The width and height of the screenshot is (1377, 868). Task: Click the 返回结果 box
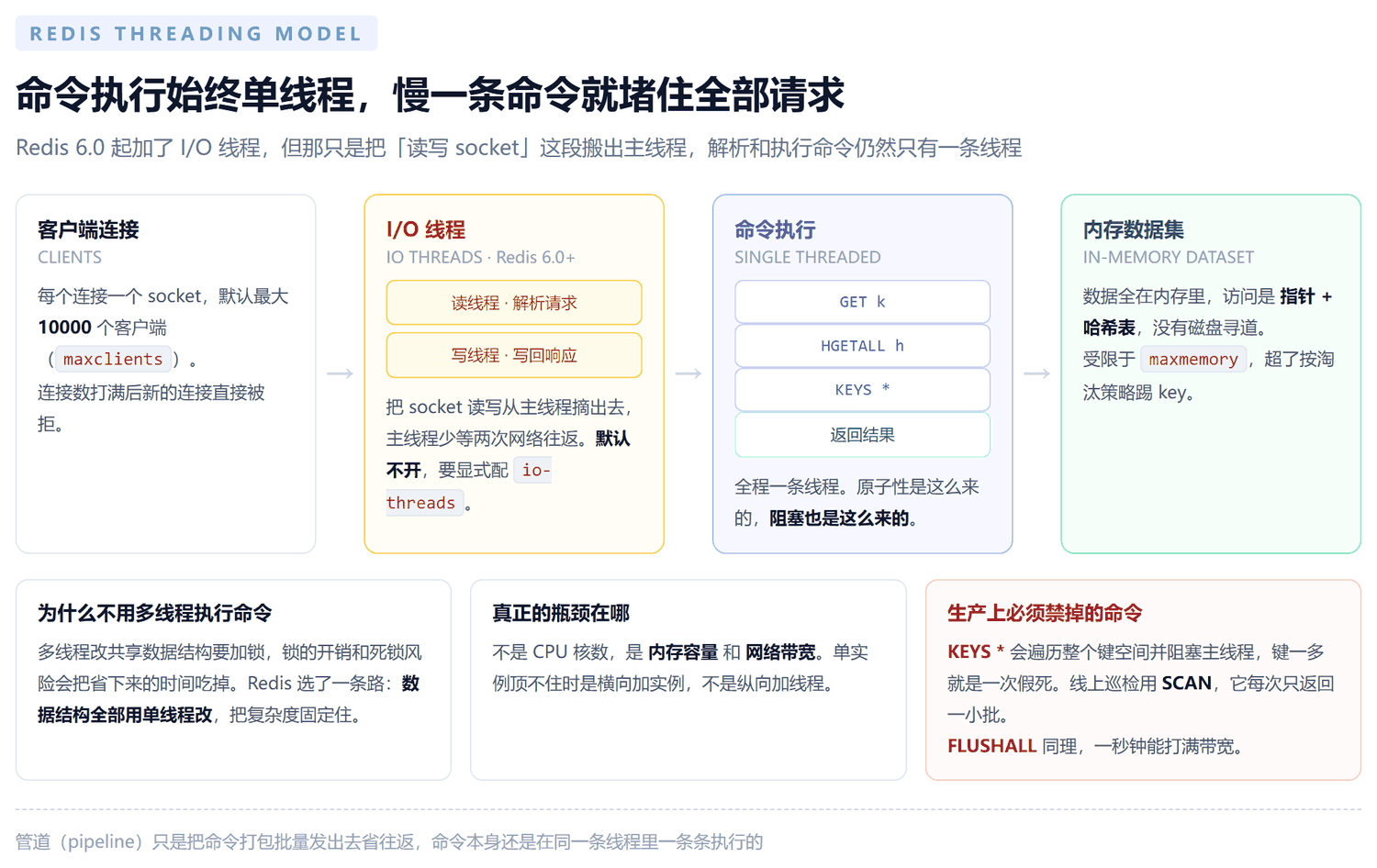tap(862, 435)
